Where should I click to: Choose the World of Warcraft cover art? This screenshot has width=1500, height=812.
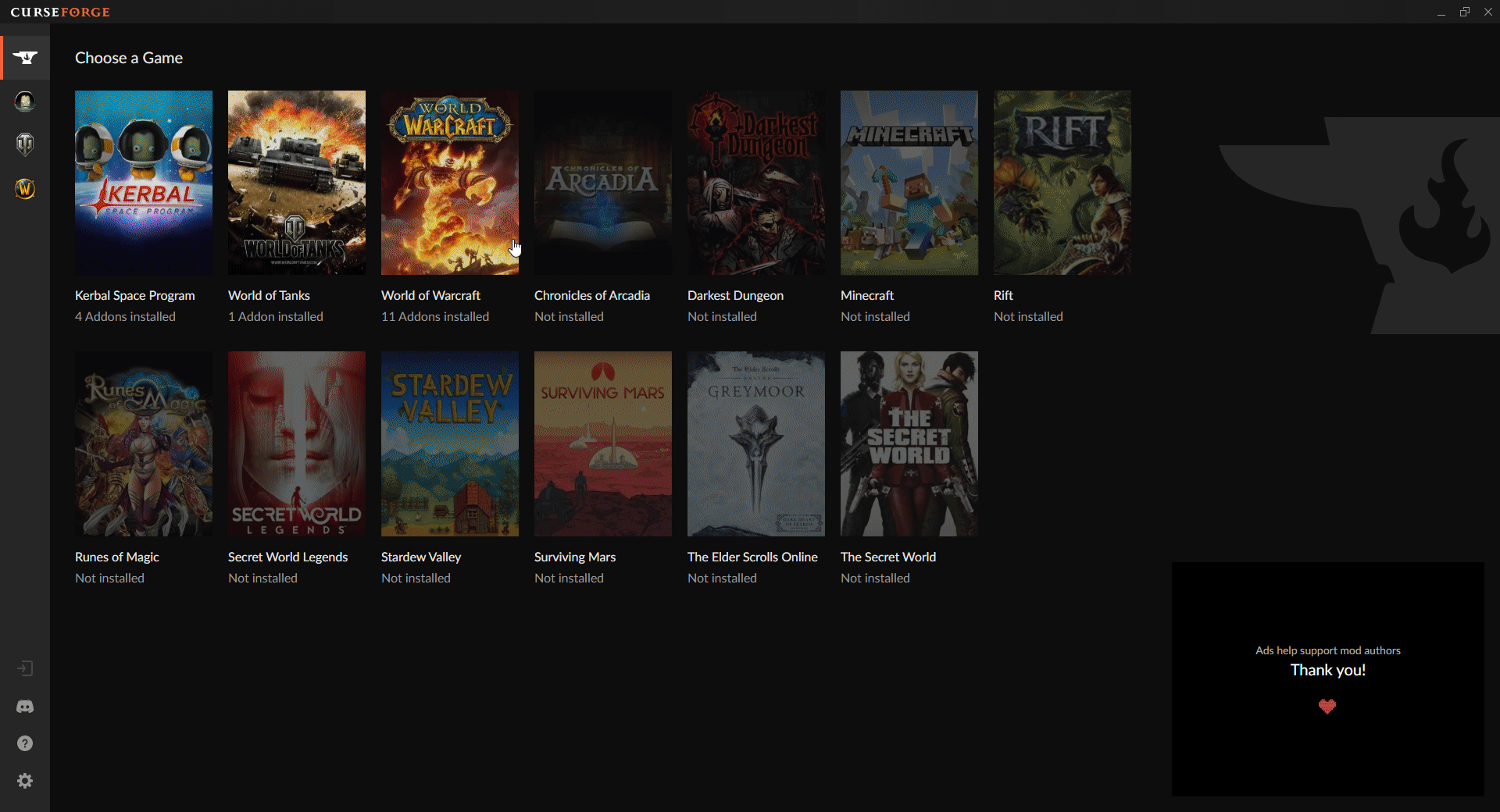pos(450,183)
